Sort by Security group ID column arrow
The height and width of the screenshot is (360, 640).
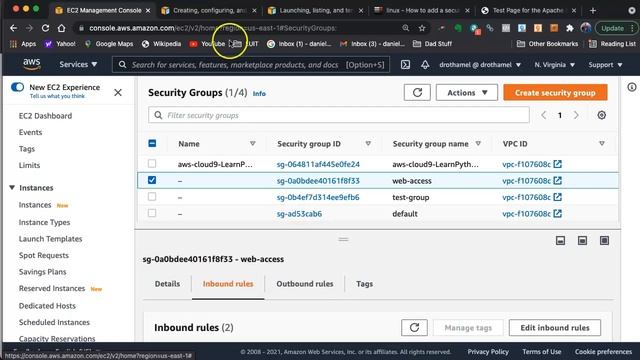368,144
